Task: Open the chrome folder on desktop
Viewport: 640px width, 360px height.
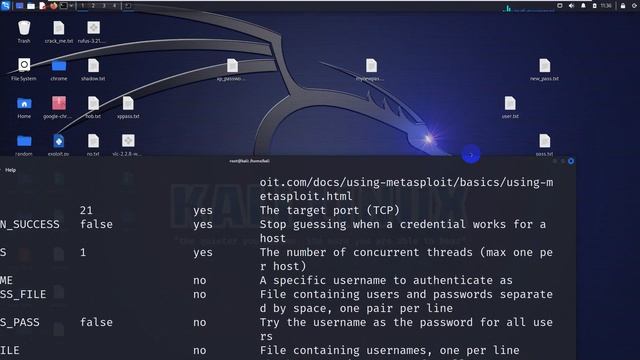Action: pos(59,69)
